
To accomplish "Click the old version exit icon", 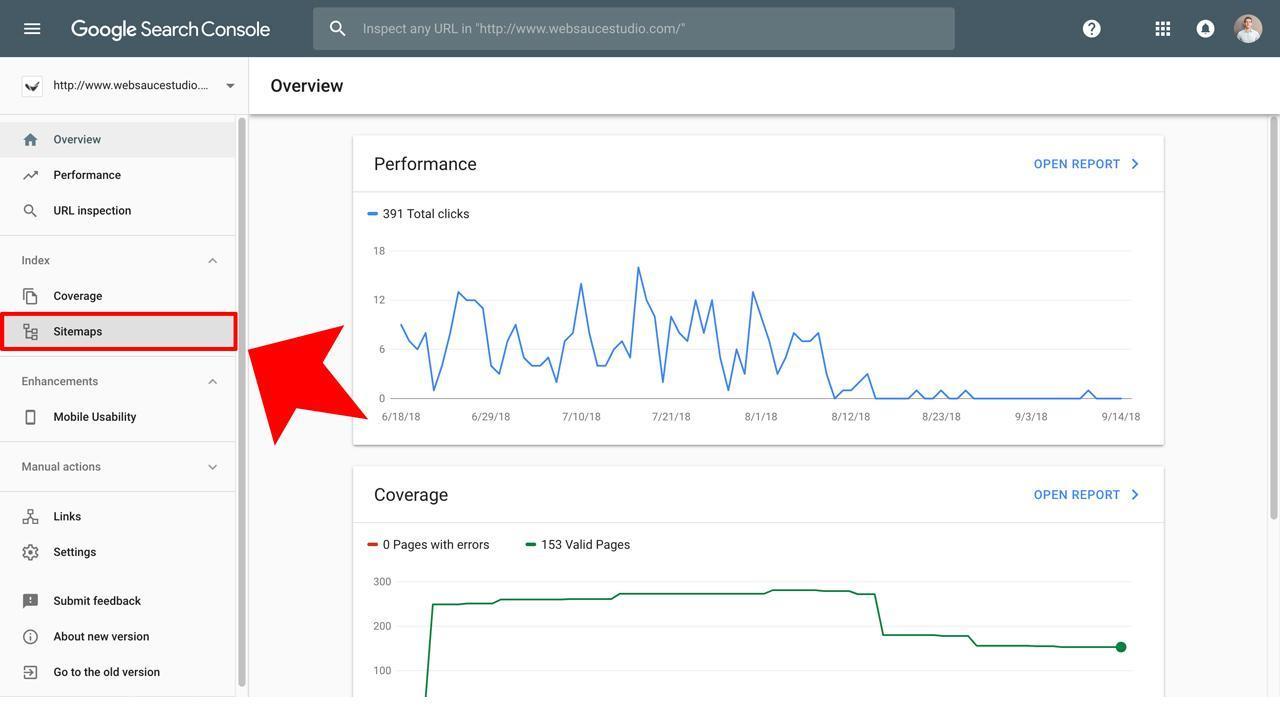I will pyautogui.click(x=30, y=672).
